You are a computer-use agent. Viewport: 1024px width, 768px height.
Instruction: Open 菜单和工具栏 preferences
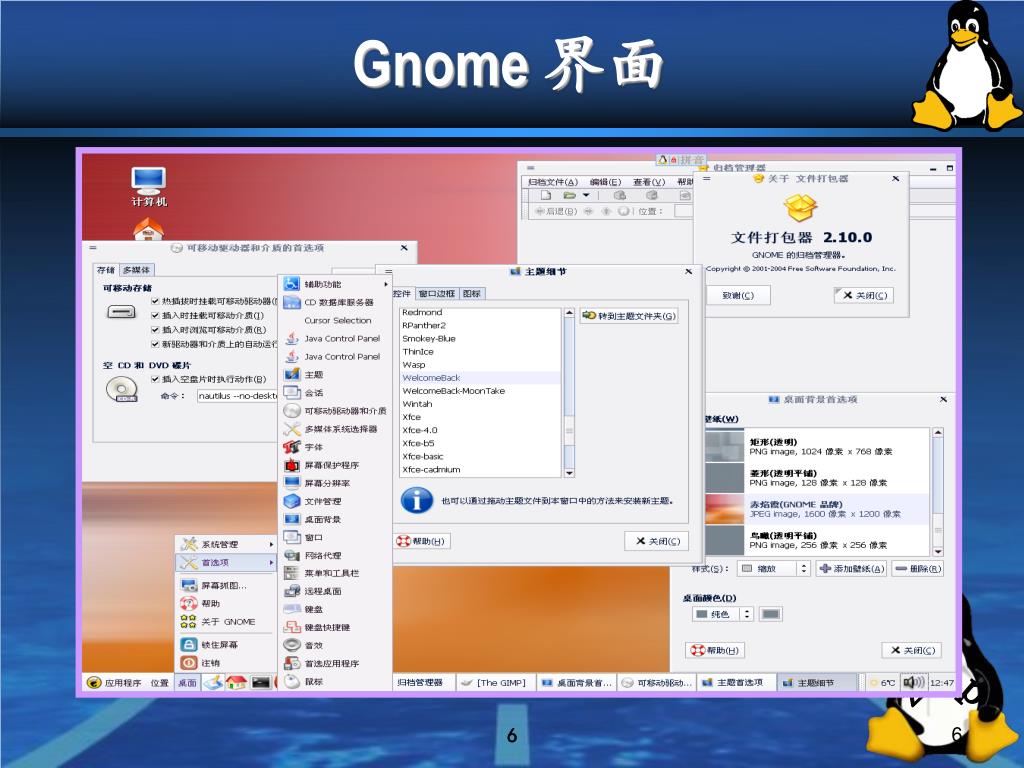335,573
